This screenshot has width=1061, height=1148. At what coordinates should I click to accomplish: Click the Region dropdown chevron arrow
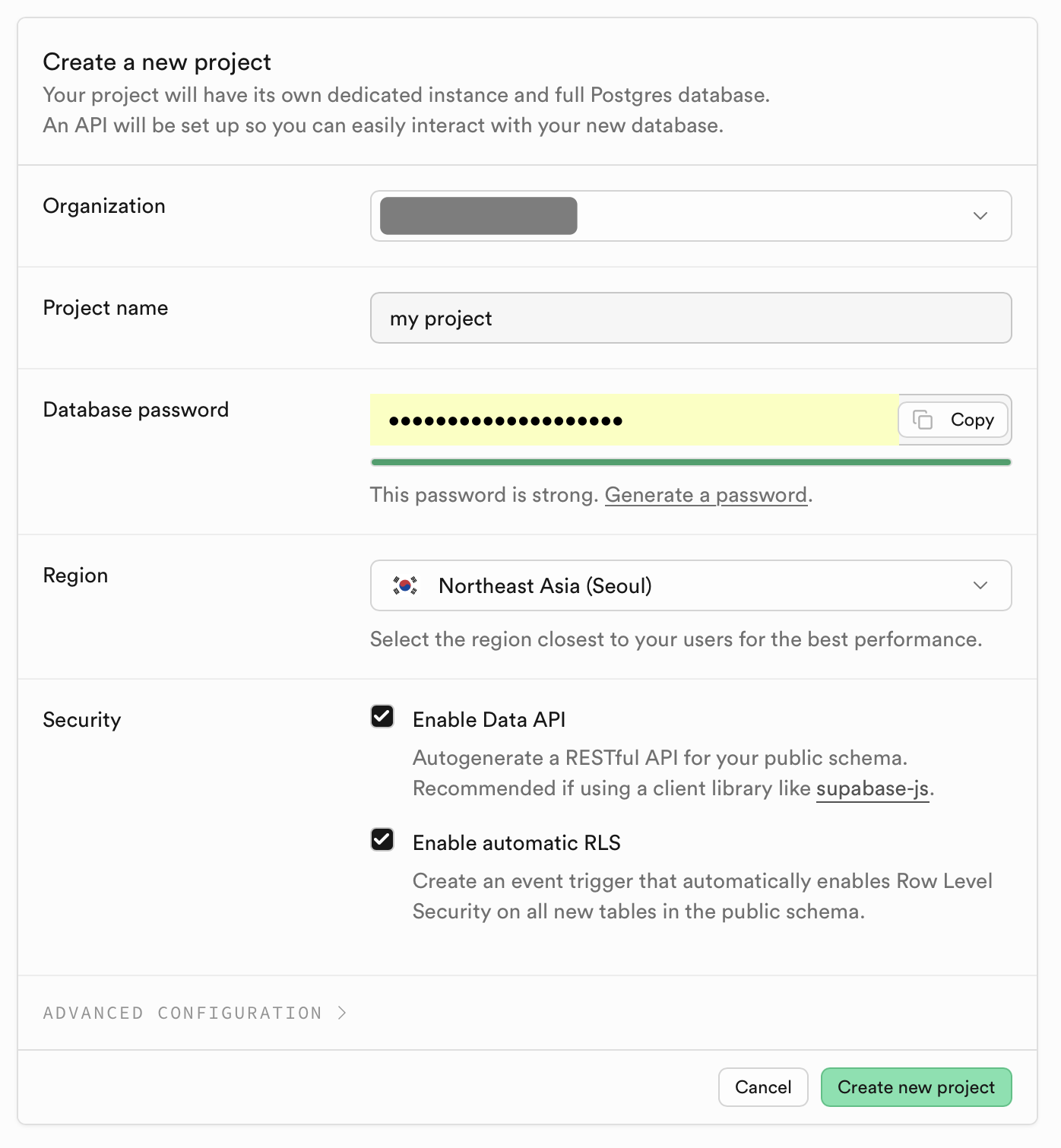coord(980,585)
